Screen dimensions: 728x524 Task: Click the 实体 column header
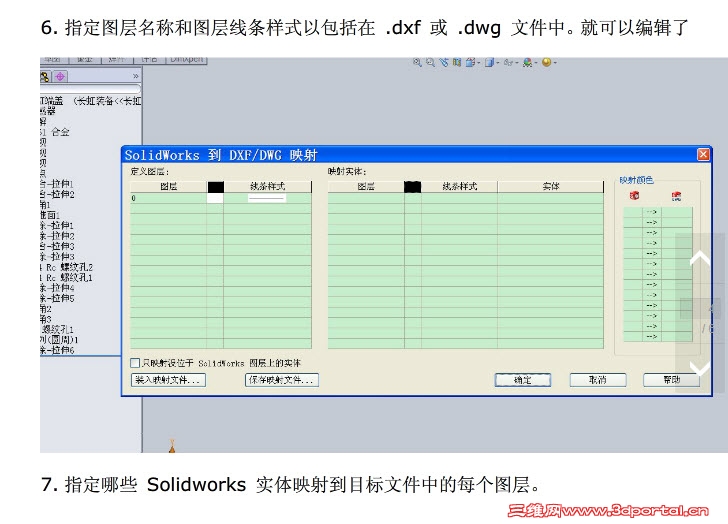551,187
